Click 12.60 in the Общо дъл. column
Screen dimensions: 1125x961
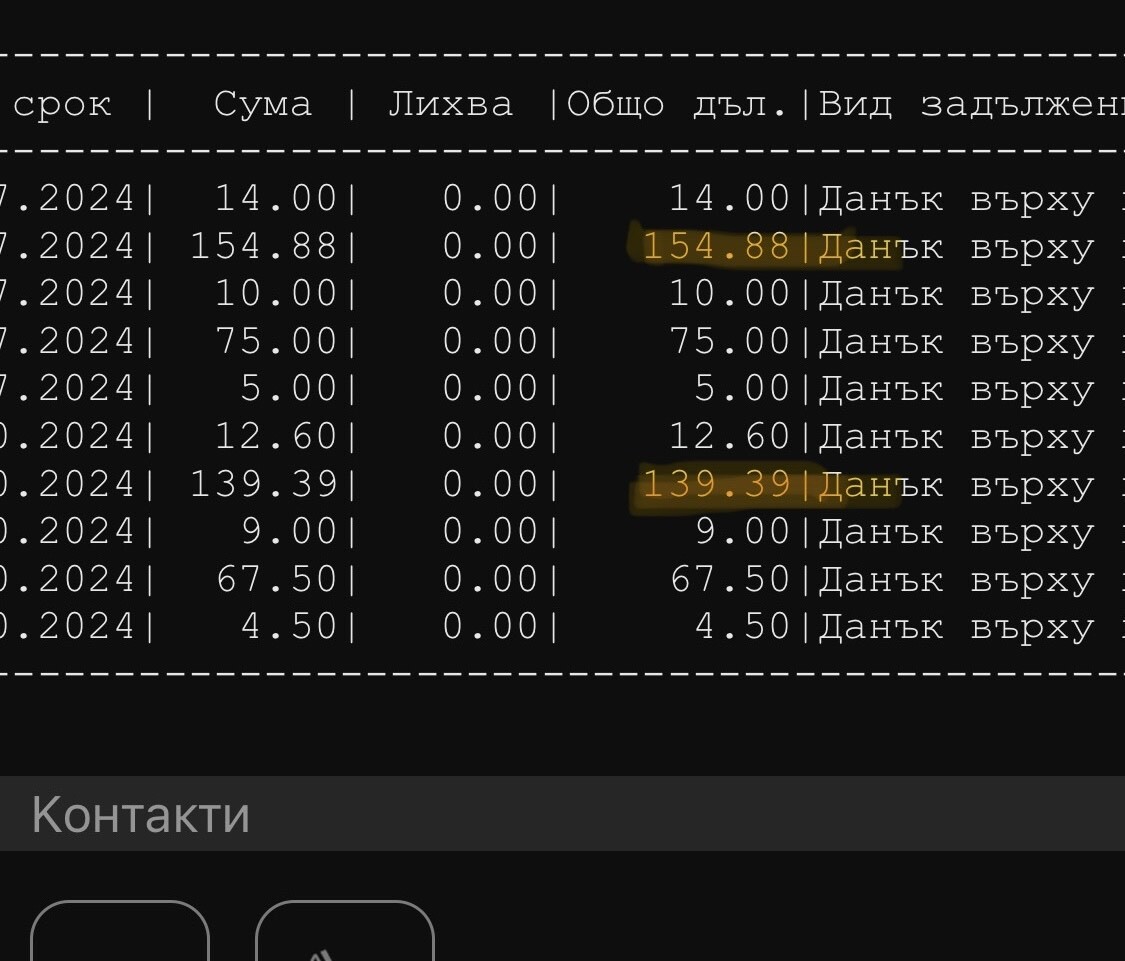coord(729,436)
